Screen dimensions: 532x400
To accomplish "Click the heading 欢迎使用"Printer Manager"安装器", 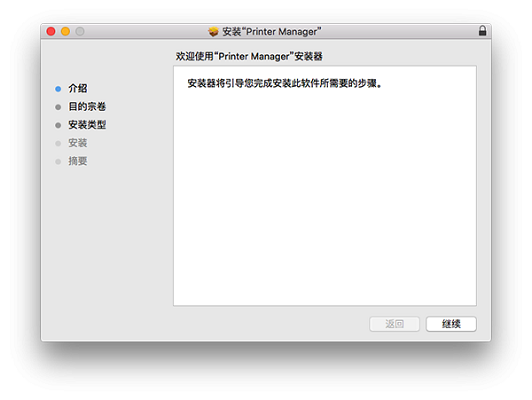I will [249, 56].
